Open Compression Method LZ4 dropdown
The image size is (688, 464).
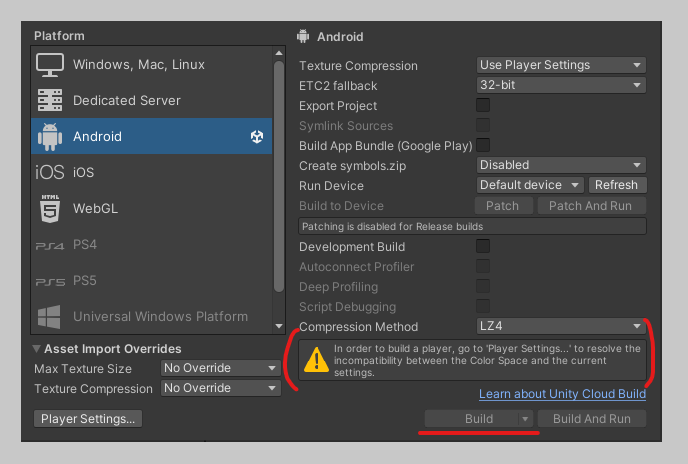[x=561, y=326]
